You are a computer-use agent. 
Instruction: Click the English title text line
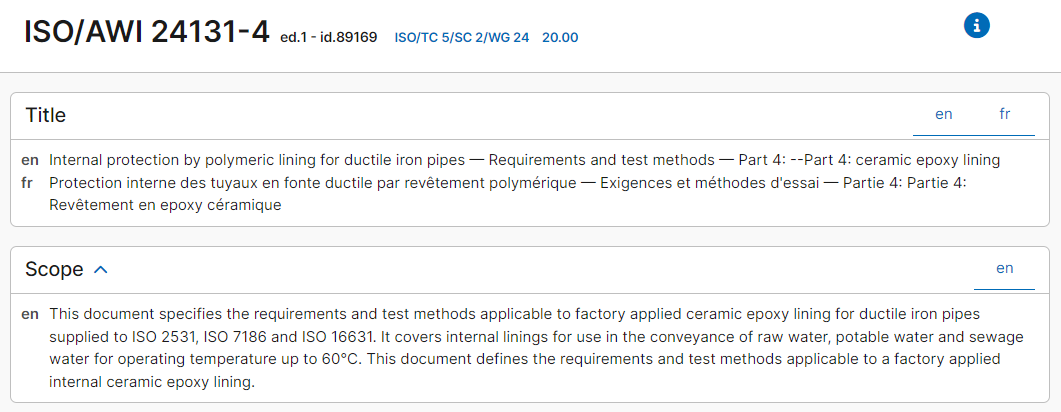click(524, 160)
